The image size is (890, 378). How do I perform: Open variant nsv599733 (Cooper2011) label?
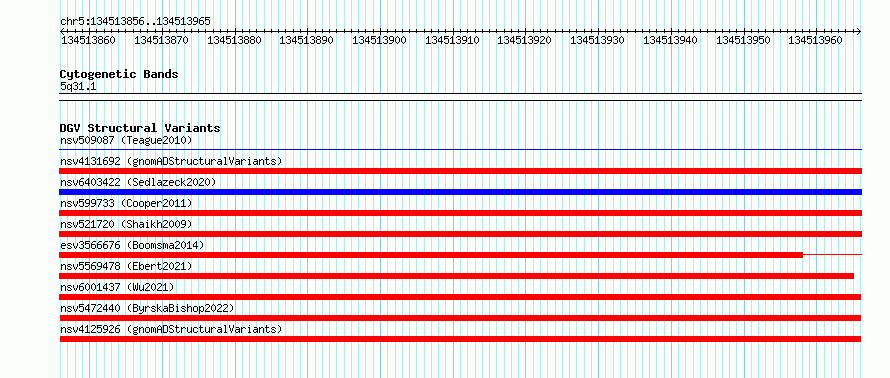(x=126, y=203)
